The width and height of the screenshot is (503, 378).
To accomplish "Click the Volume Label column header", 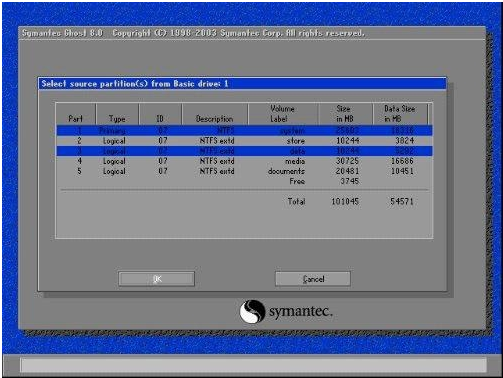I will [x=283, y=114].
